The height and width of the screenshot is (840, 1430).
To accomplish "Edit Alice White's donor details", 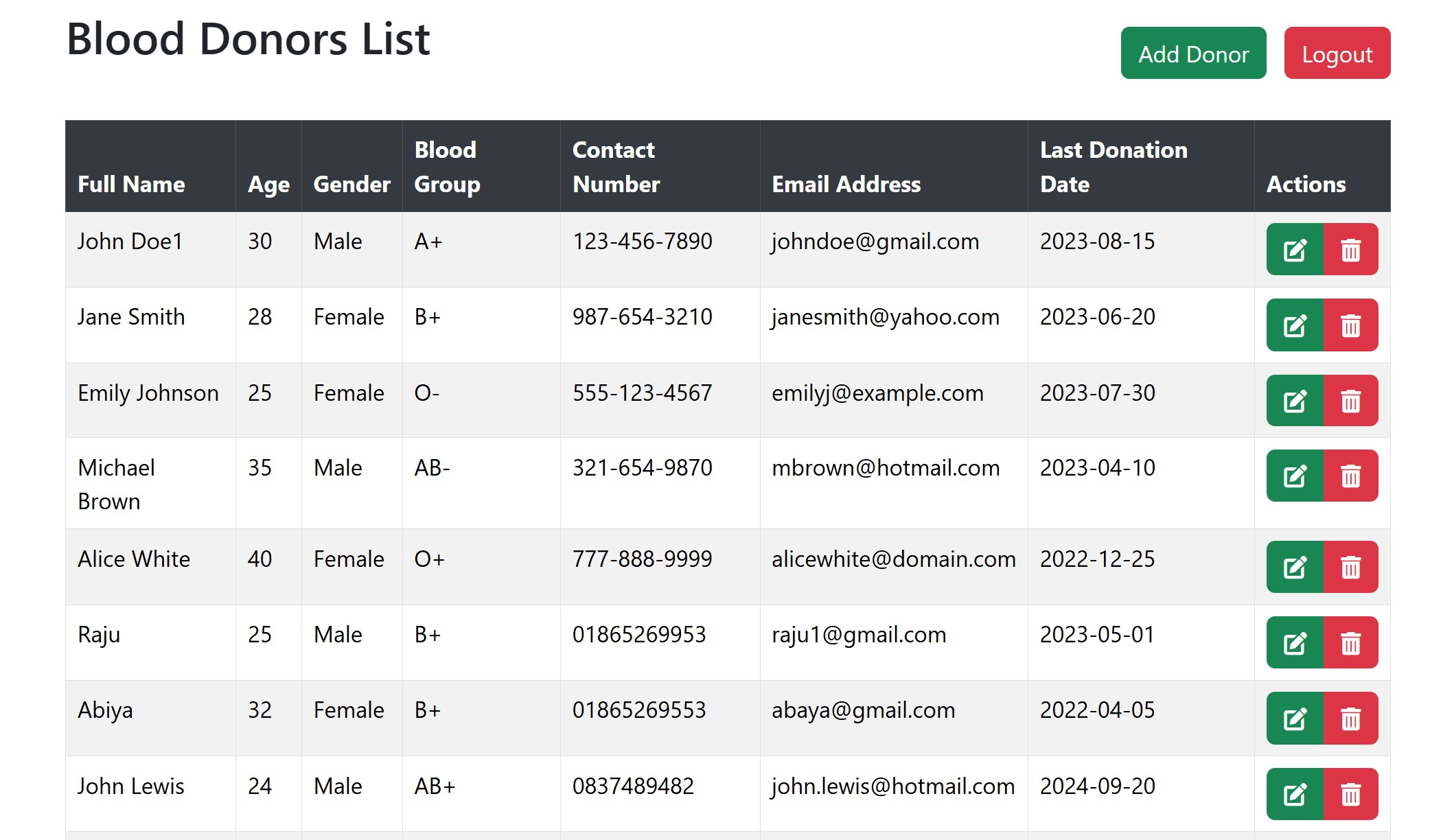I will [1295, 567].
